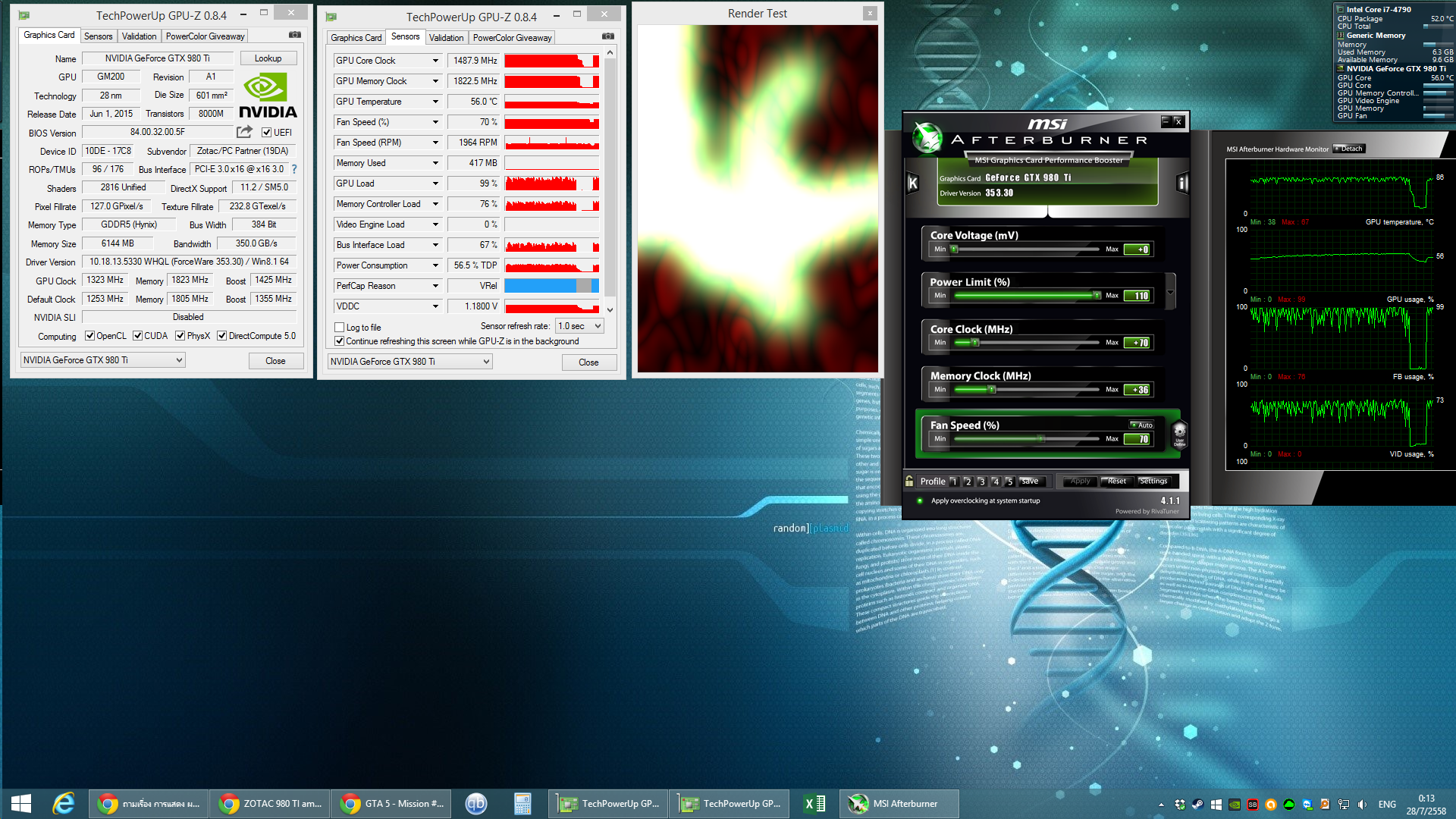Click the Bus Interface question mark icon
This screenshot has width=1456, height=819.
coord(294,169)
